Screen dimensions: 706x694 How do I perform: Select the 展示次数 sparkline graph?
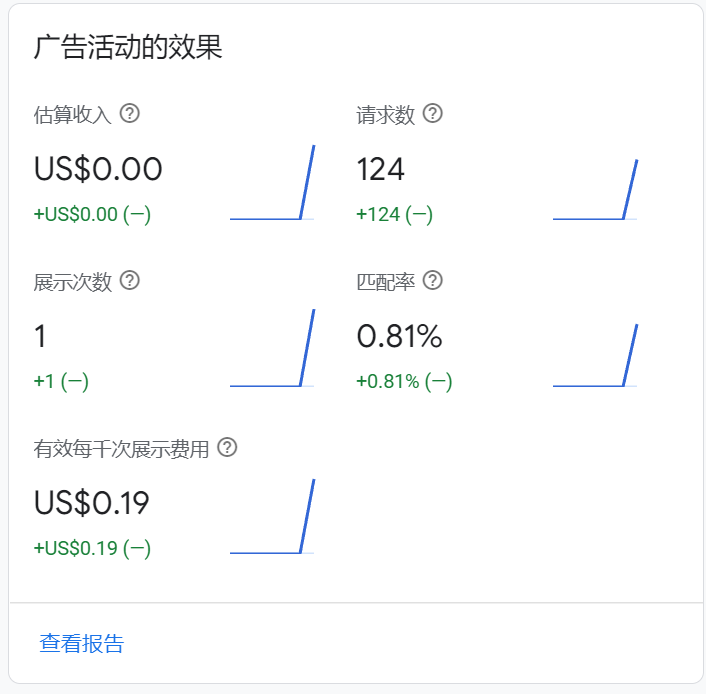tap(272, 348)
